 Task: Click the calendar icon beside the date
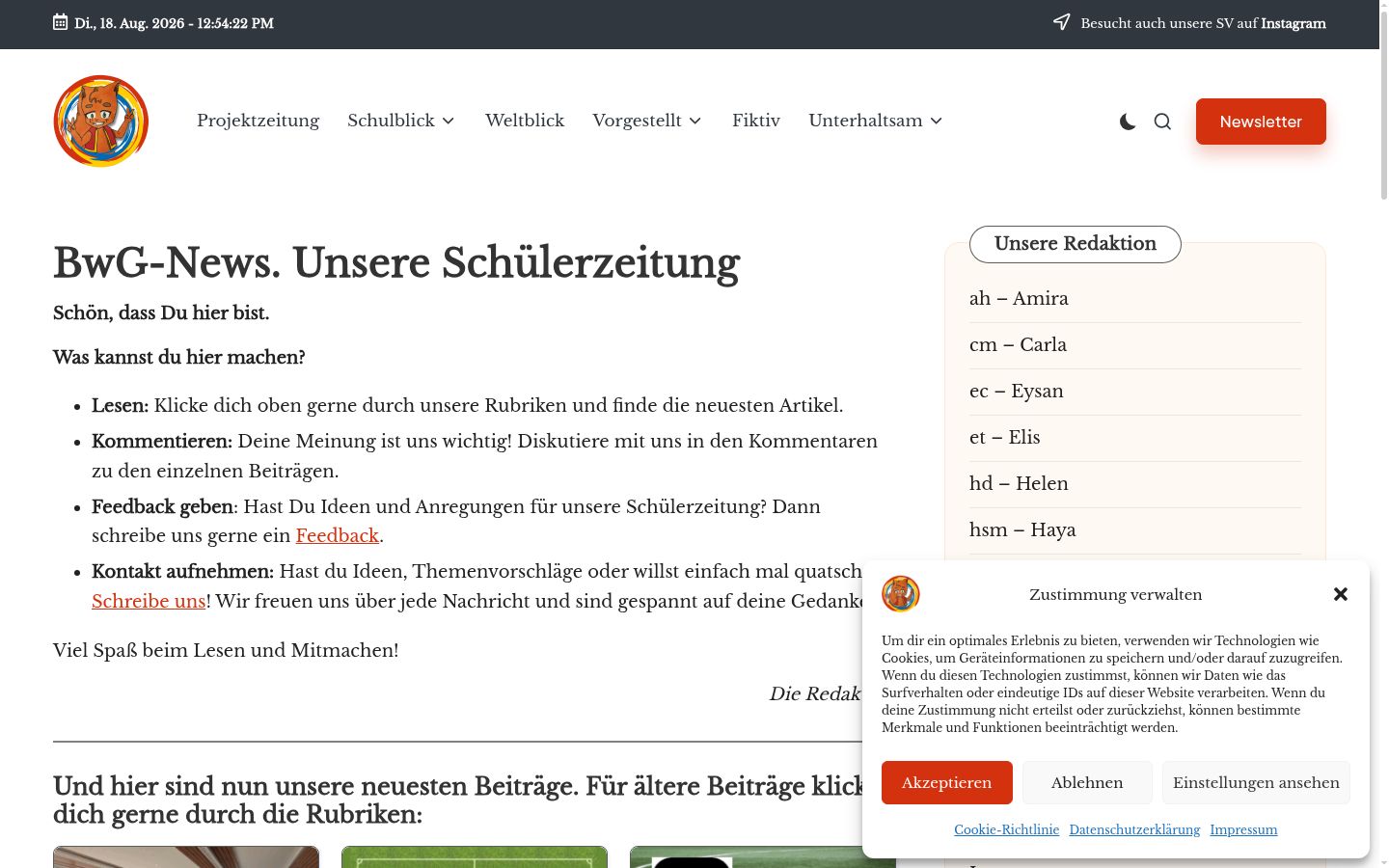[x=61, y=22]
